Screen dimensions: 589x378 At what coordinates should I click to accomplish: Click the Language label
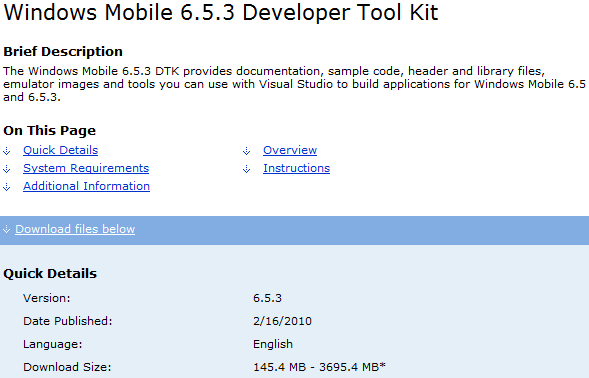coord(53,344)
